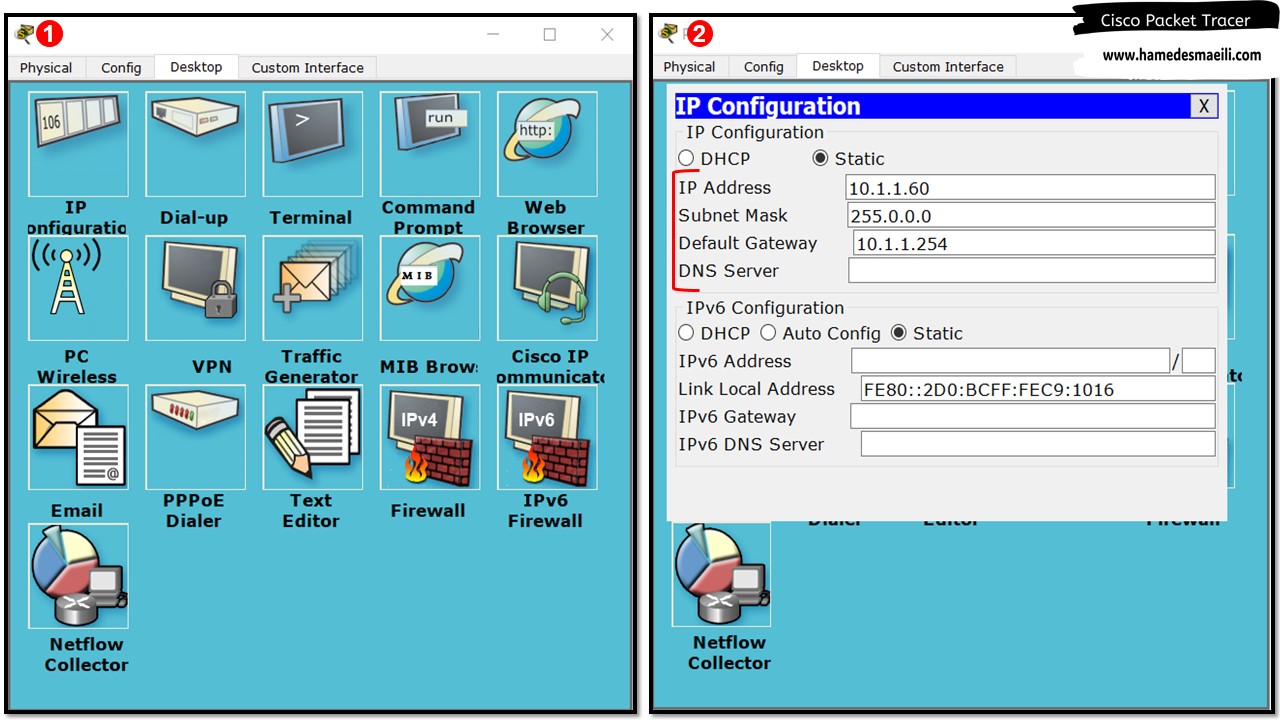
Task: Click the 'Subnet Mask' label
Action: tap(733, 215)
